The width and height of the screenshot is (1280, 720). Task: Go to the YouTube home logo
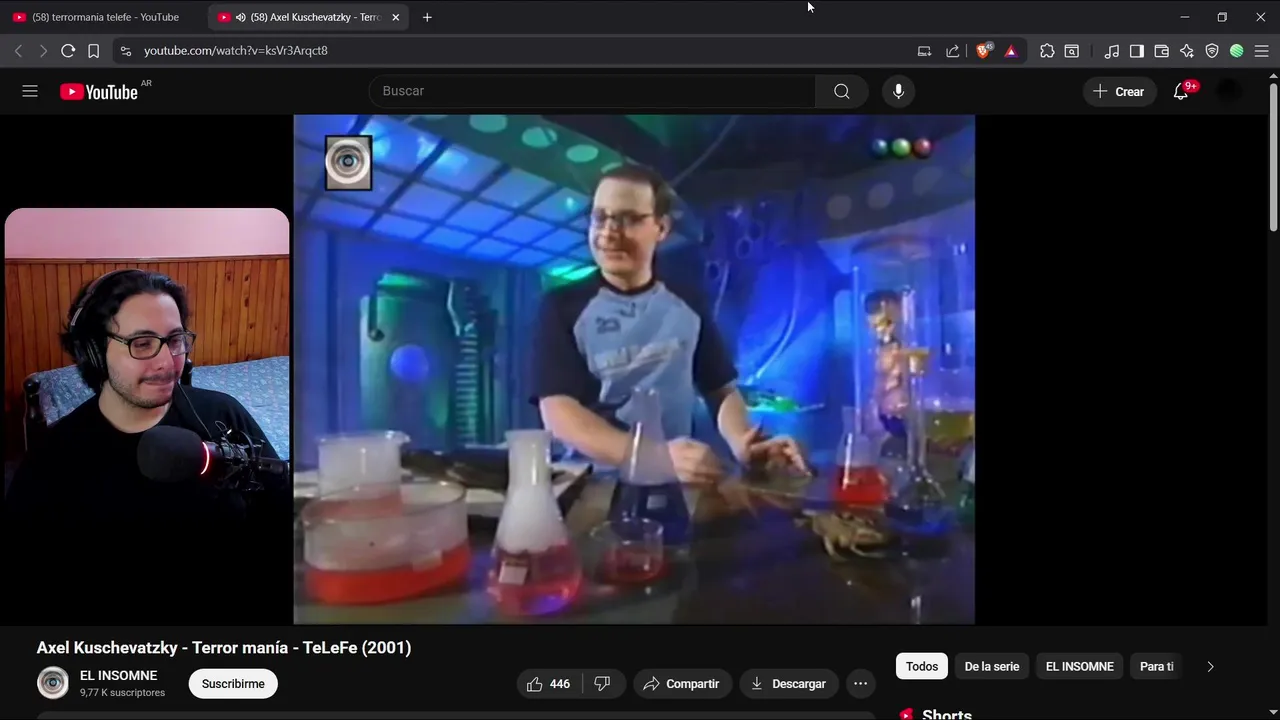(99, 92)
